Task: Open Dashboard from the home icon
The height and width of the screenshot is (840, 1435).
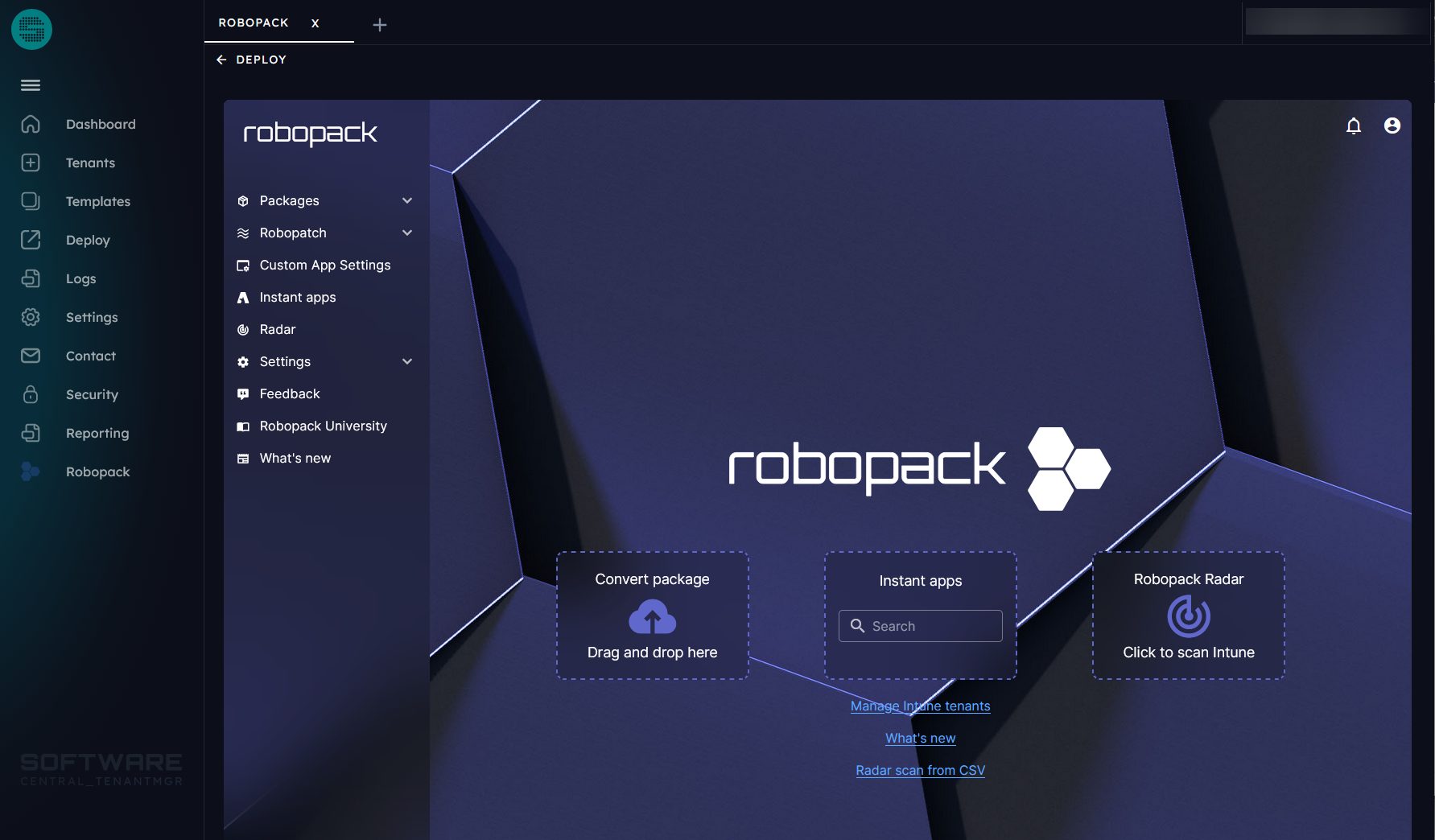Action: coord(31,124)
